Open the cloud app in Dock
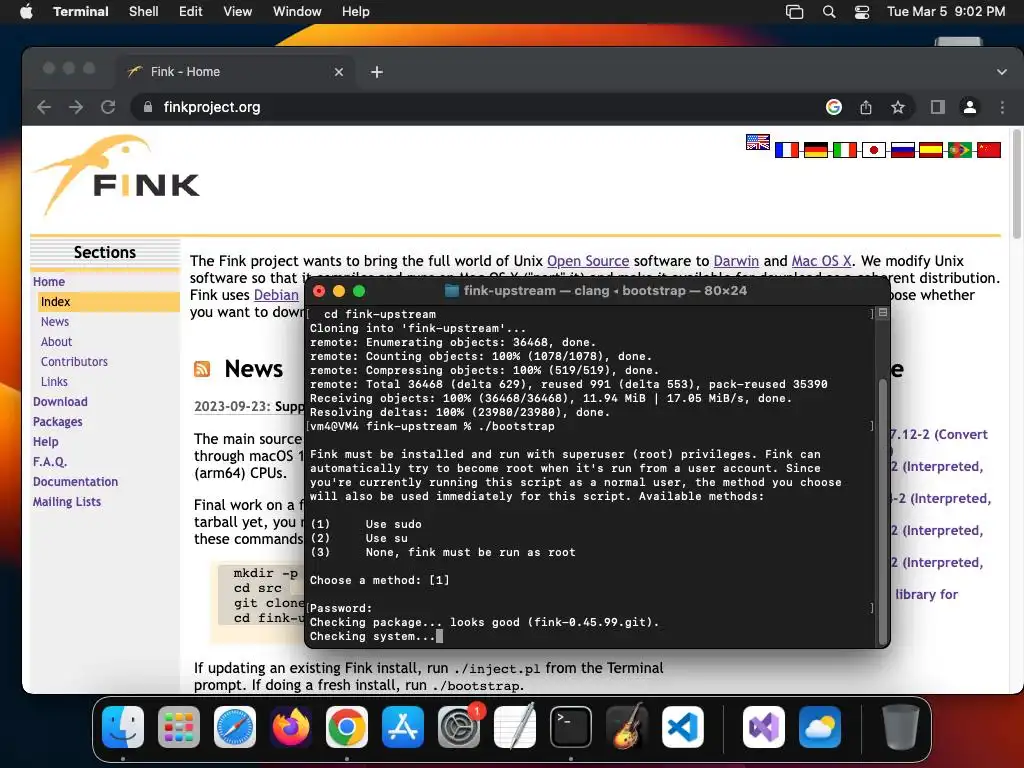This screenshot has height=768, width=1024. tap(820, 727)
